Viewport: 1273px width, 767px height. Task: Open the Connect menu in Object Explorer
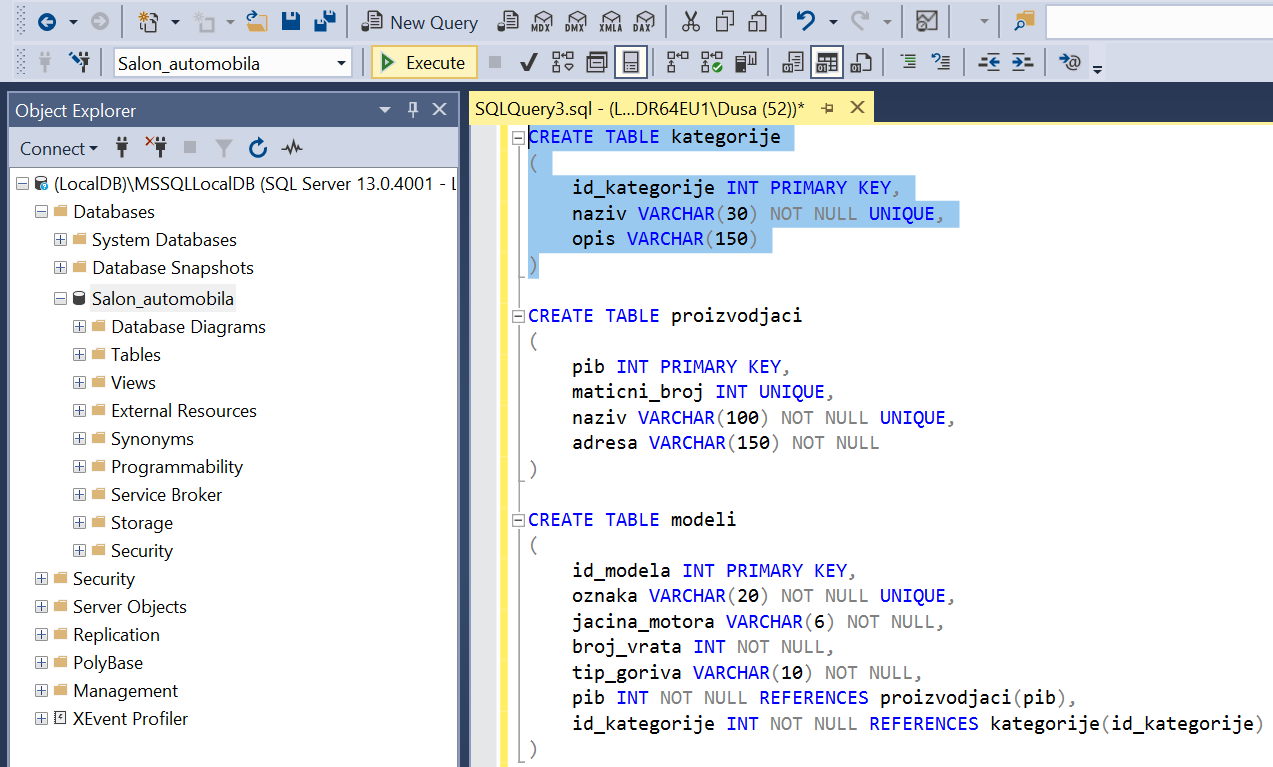[x=59, y=148]
